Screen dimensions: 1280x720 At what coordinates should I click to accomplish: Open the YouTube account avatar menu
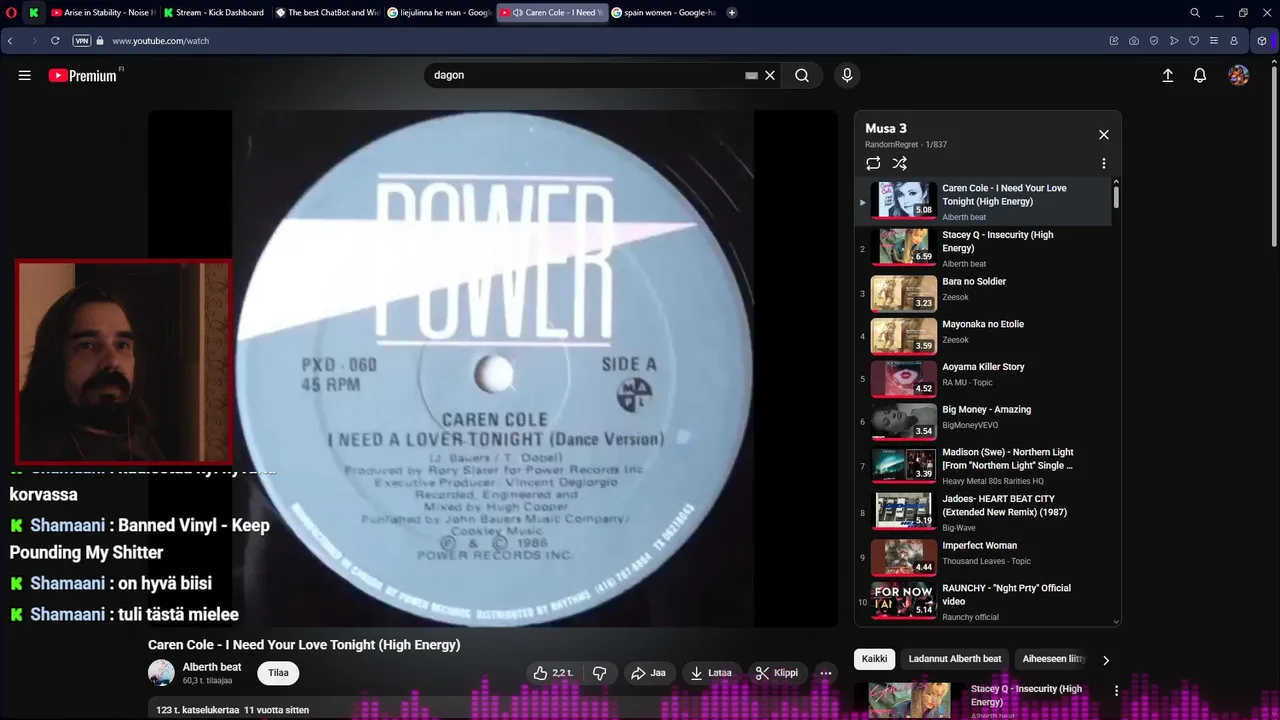tap(1239, 75)
